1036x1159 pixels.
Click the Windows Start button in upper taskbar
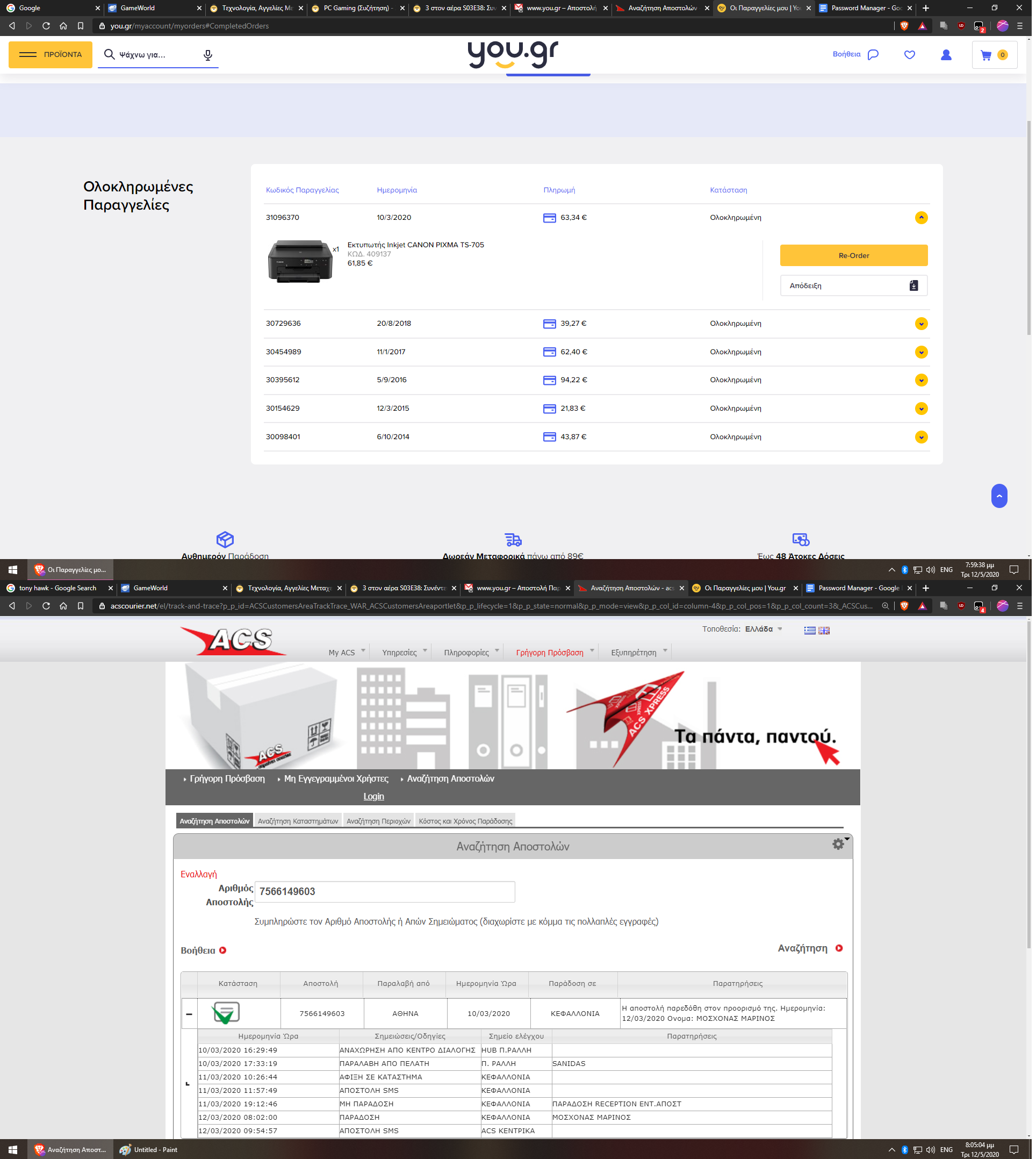[13, 569]
